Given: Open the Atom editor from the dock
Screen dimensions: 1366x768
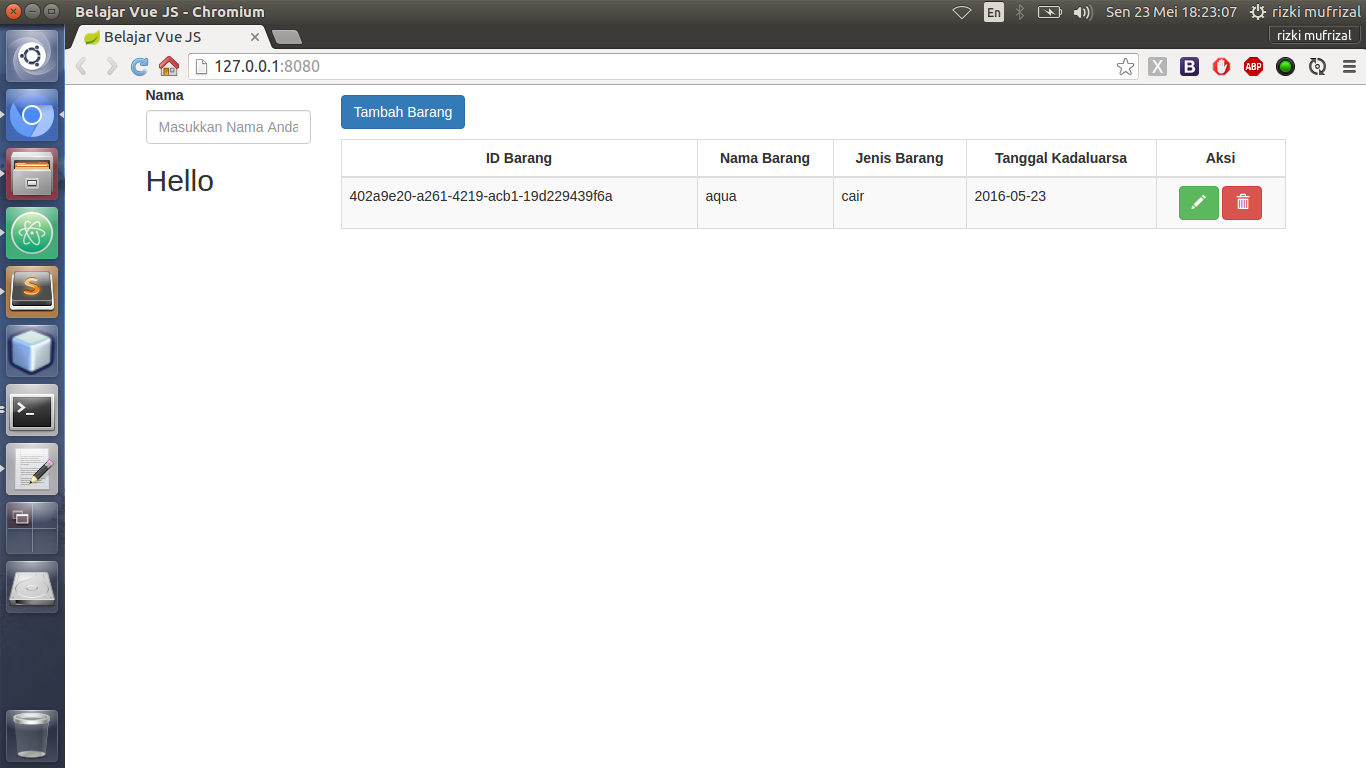Looking at the screenshot, I should tap(32, 233).
